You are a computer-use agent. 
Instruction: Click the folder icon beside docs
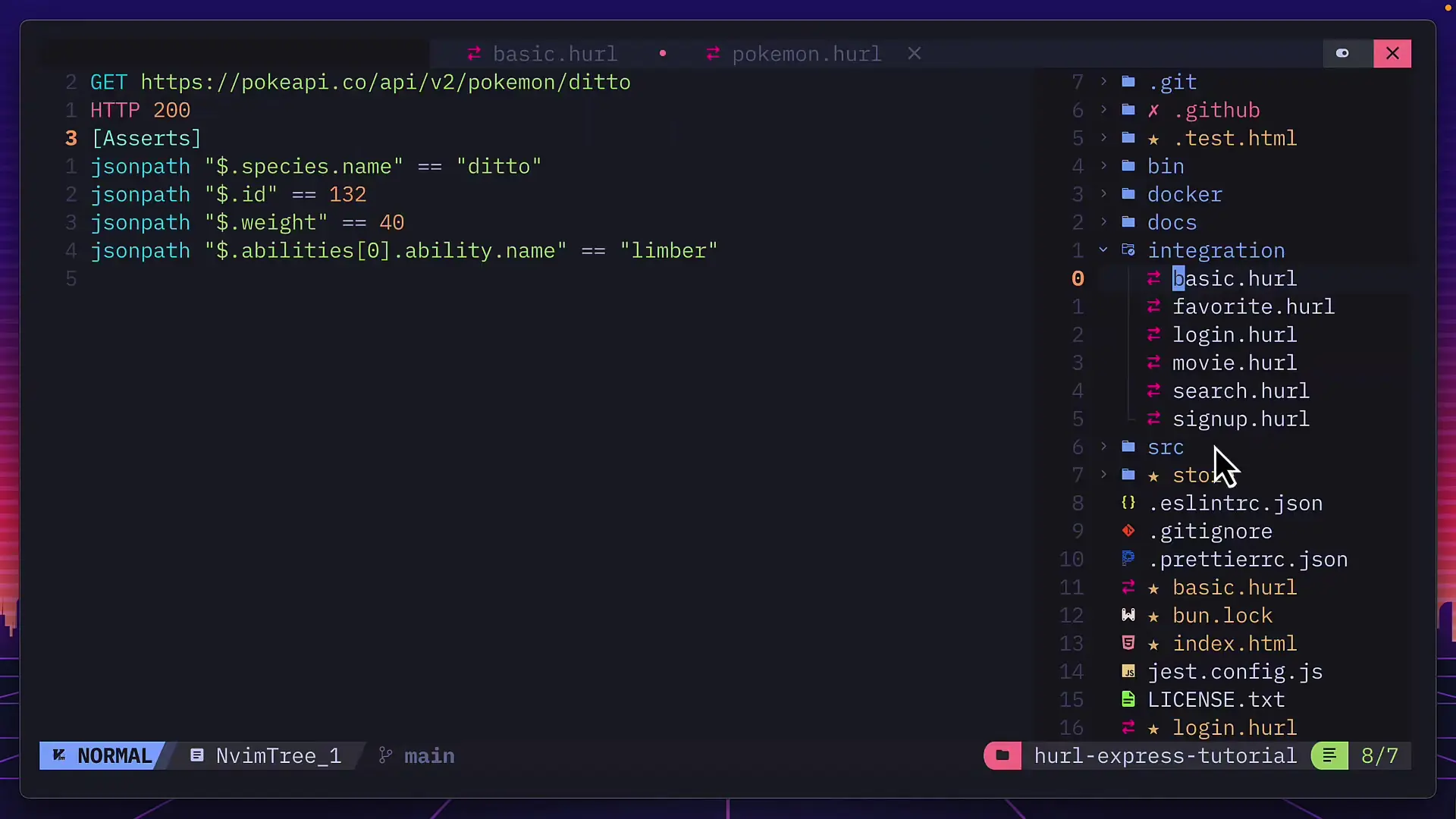tap(1128, 222)
